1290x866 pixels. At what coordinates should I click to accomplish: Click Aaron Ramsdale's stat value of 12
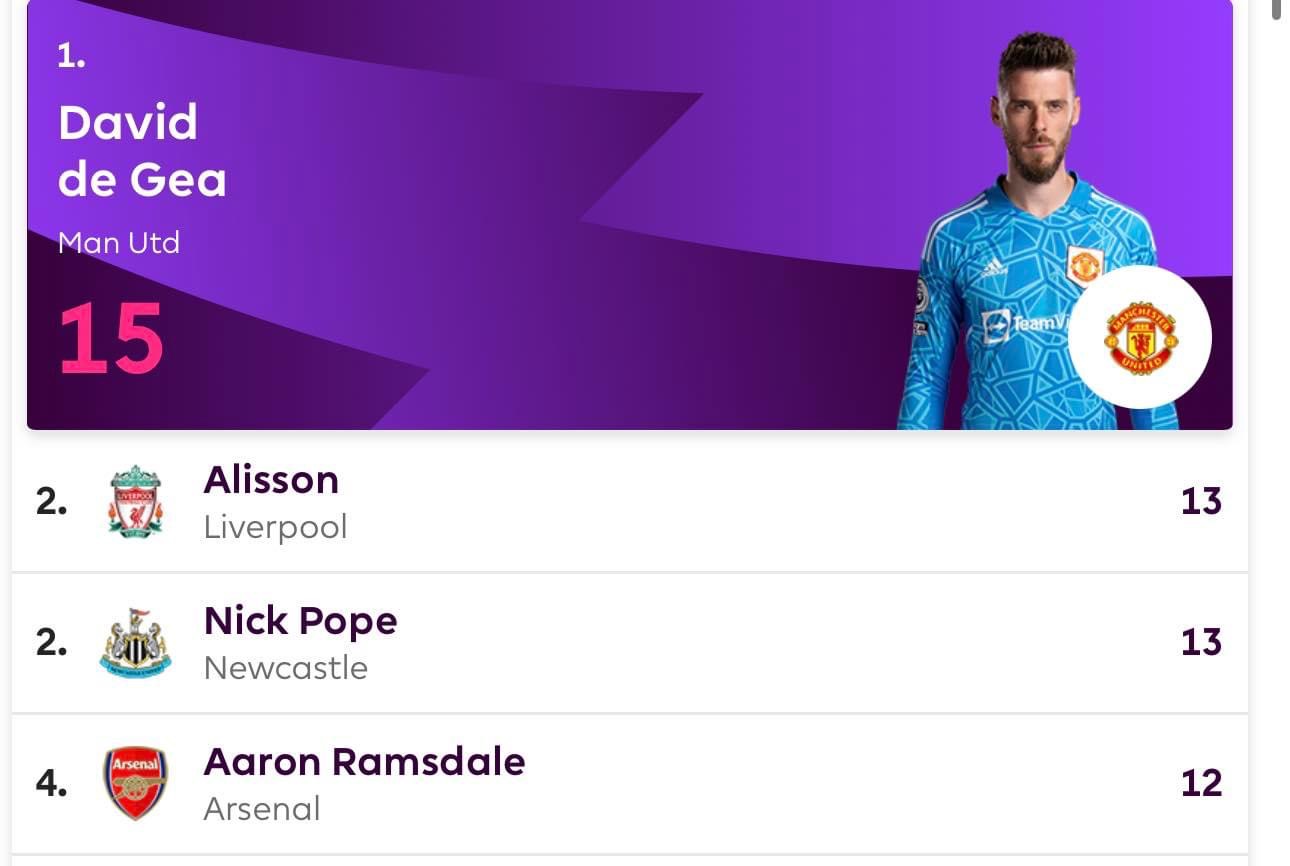1201,783
